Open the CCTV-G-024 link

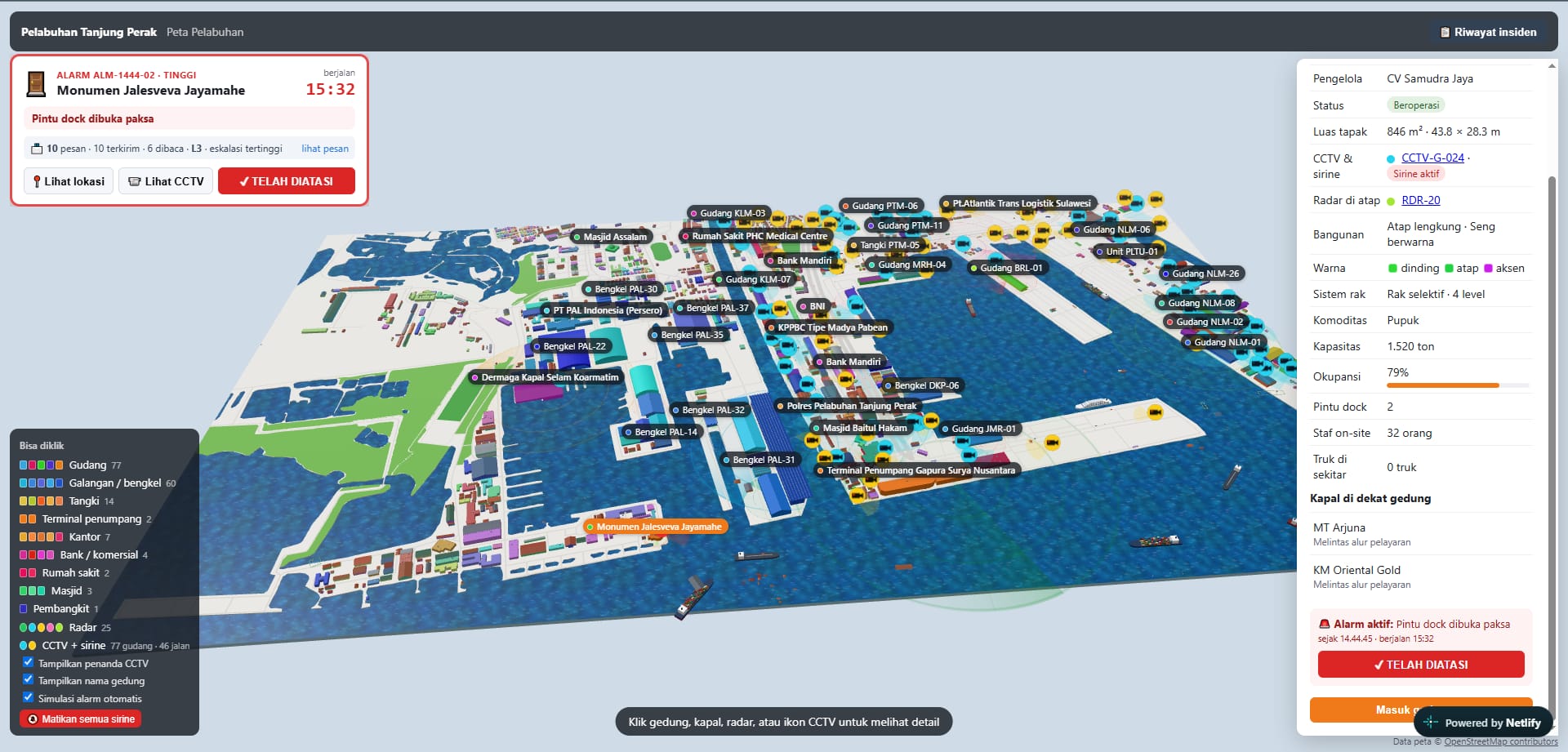coord(1432,158)
